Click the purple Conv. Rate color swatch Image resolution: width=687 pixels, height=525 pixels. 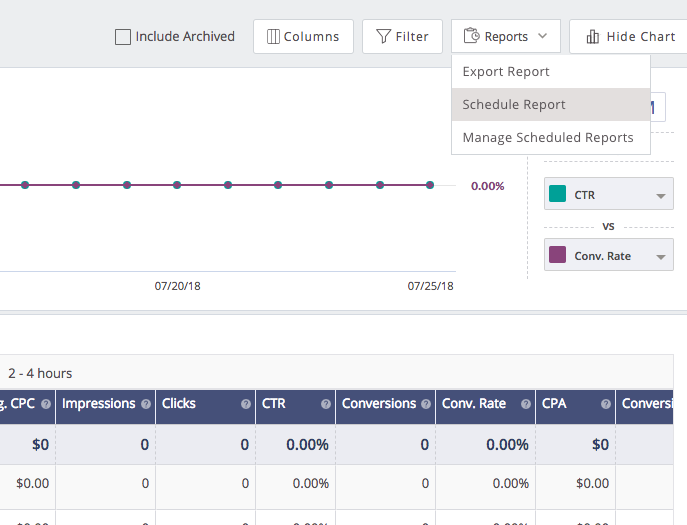point(558,256)
